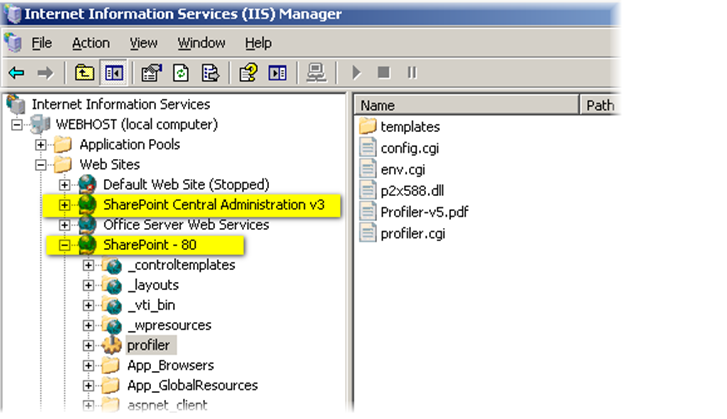Open the Window menu

point(202,43)
